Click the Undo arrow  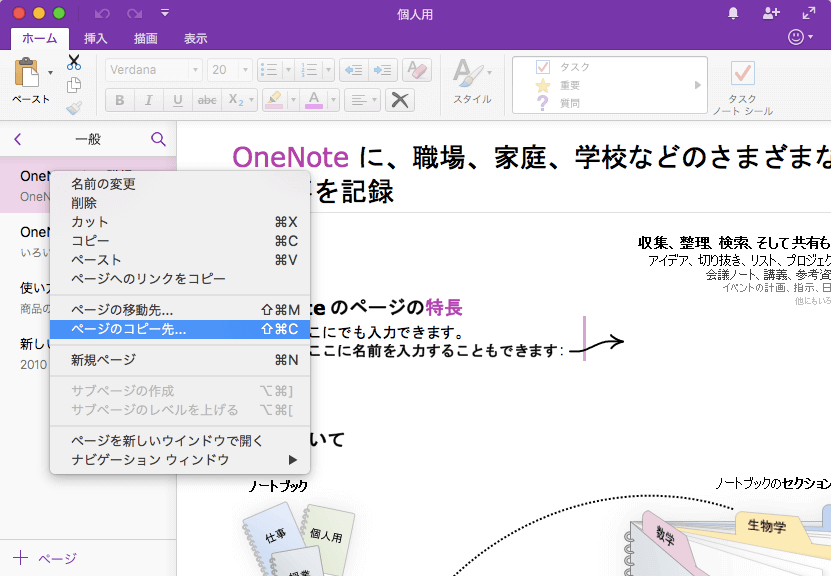pos(102,13)
